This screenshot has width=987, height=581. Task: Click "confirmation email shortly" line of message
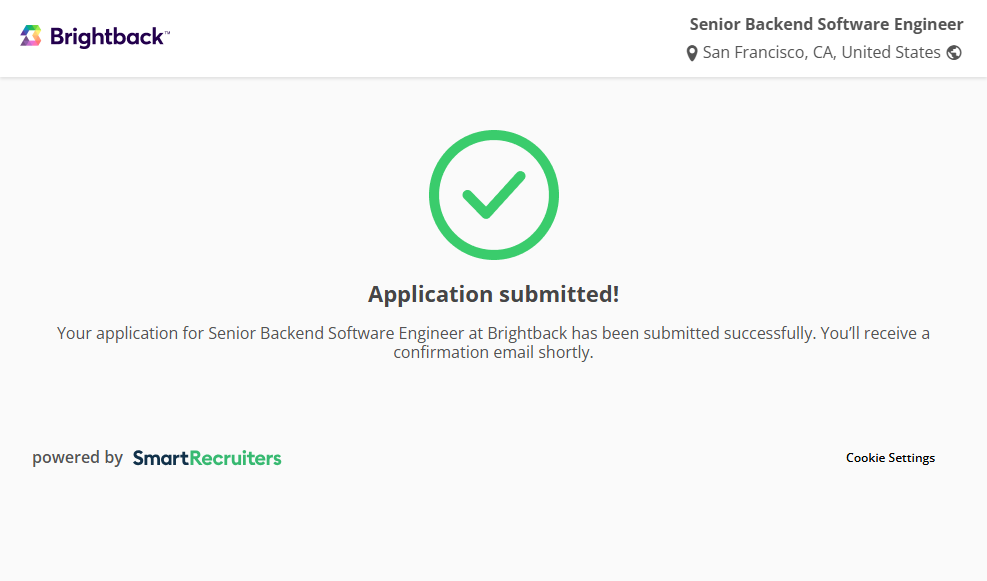coord(494,353)
